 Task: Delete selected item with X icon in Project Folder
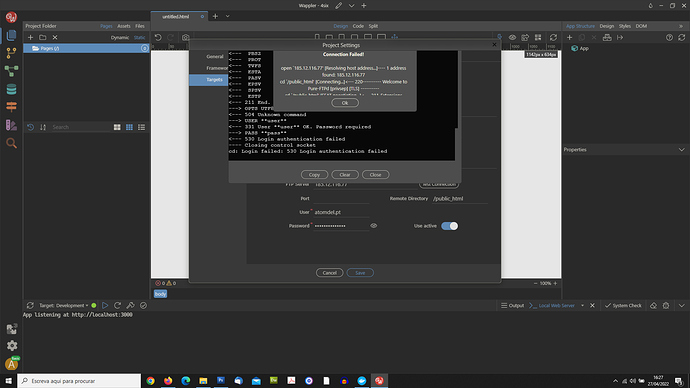(x=55, y=37)
